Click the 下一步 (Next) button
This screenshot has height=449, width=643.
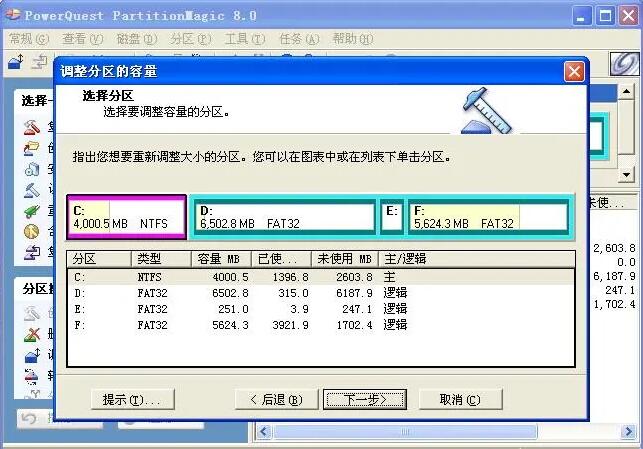[364, 399]
